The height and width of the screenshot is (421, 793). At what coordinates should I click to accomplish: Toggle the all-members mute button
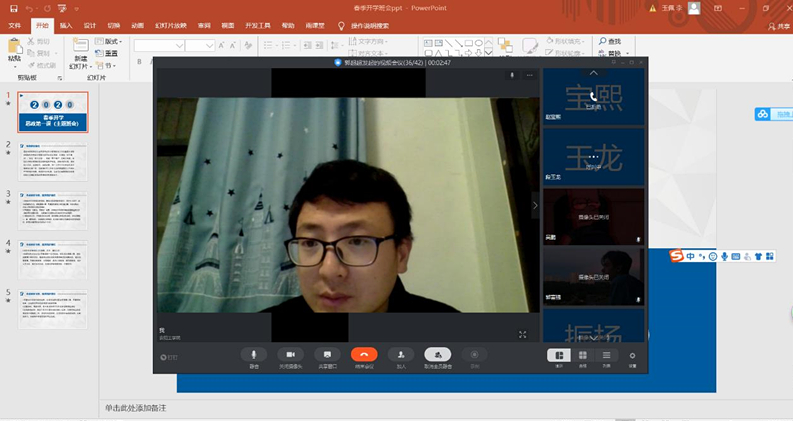[x=437, y=355]
